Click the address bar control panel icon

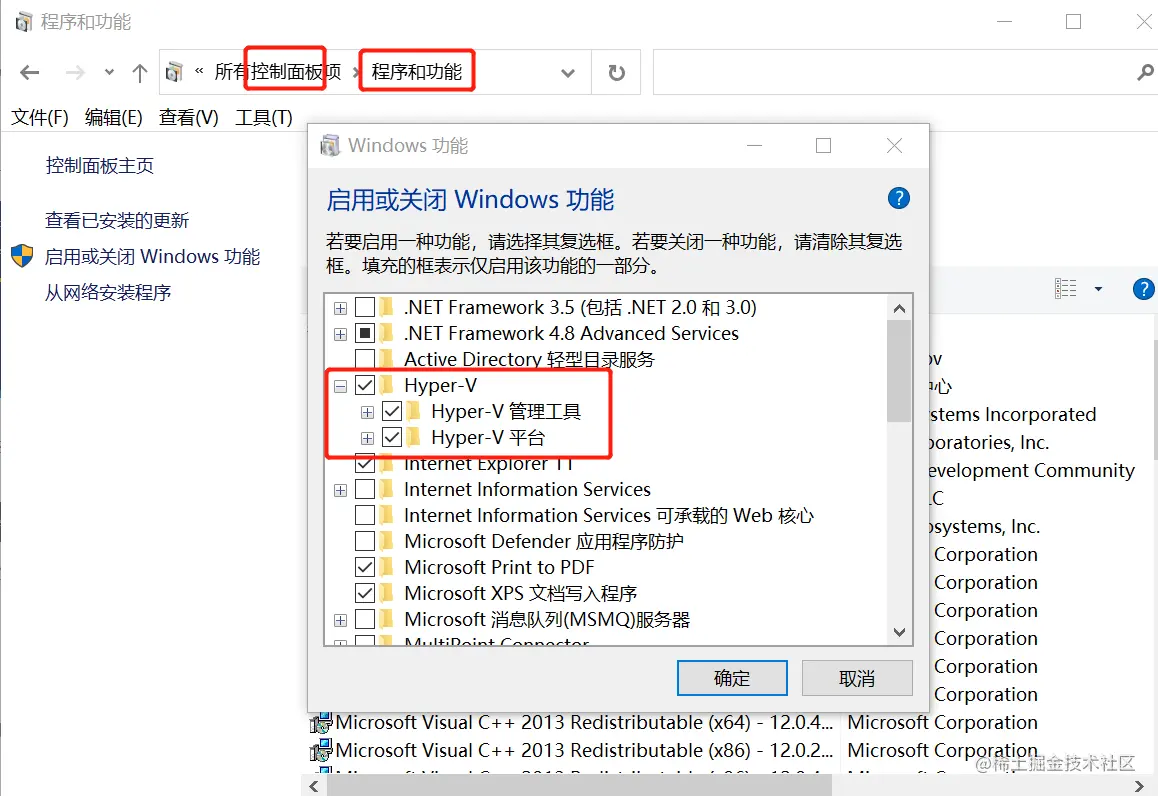click(x=174, y=72)
